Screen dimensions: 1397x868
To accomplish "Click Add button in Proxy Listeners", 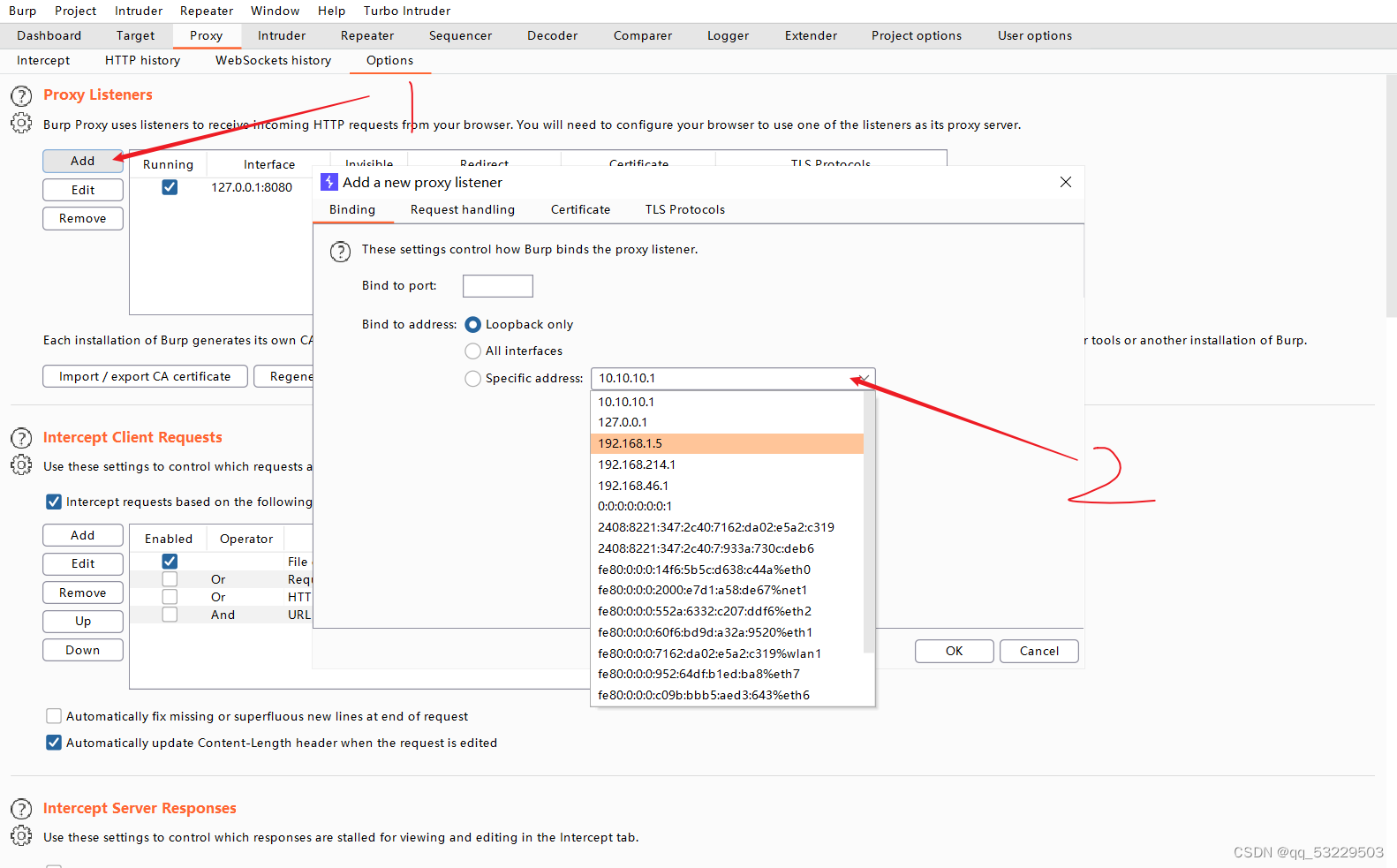I will point(83,161).
